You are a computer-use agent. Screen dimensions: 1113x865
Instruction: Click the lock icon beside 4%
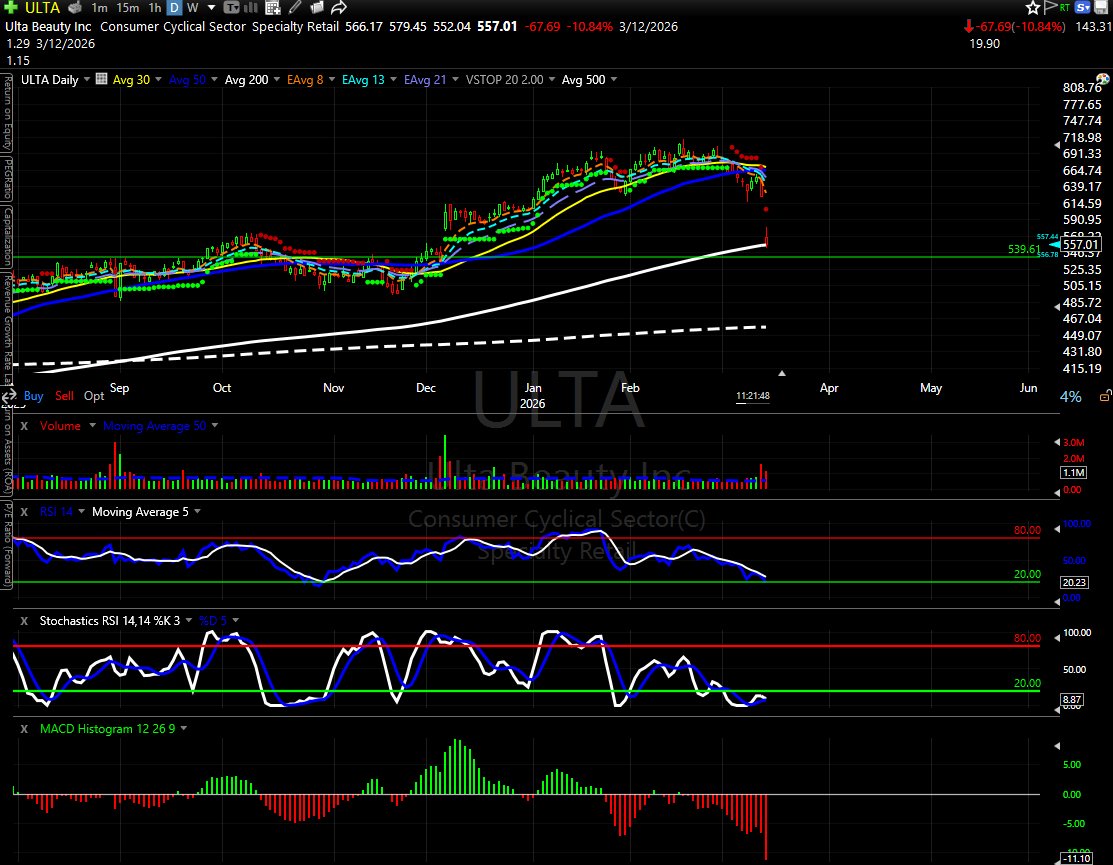tap(1105, 396)
